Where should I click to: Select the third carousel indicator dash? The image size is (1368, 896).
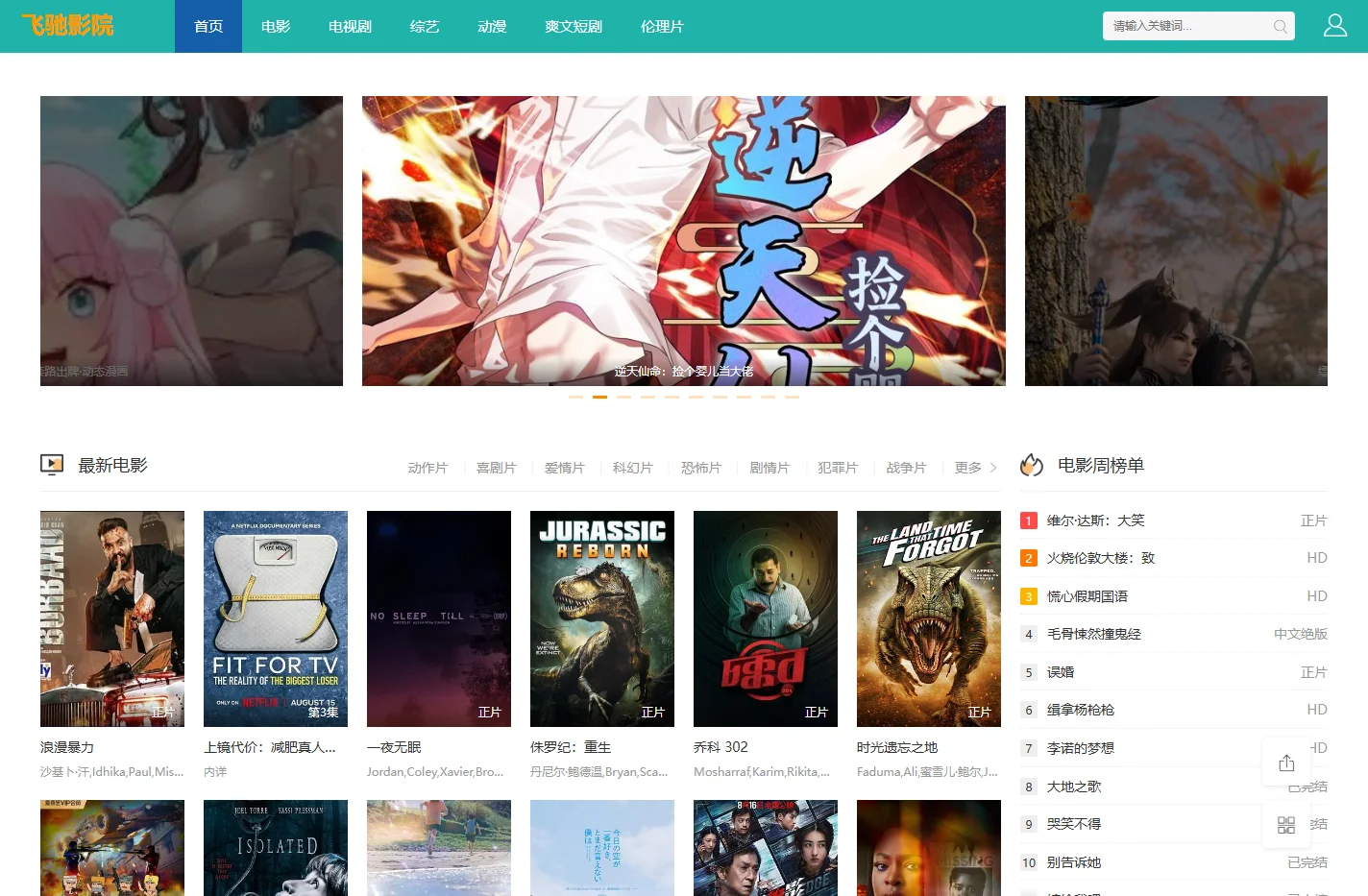[623, 397]
